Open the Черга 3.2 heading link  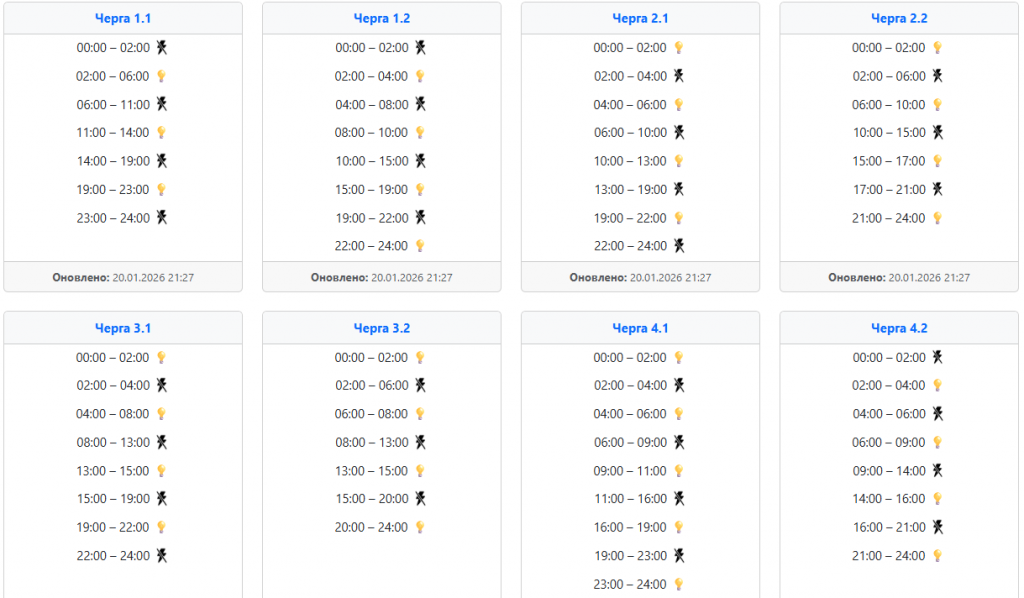pyautogui.click(x=382, y=328)
